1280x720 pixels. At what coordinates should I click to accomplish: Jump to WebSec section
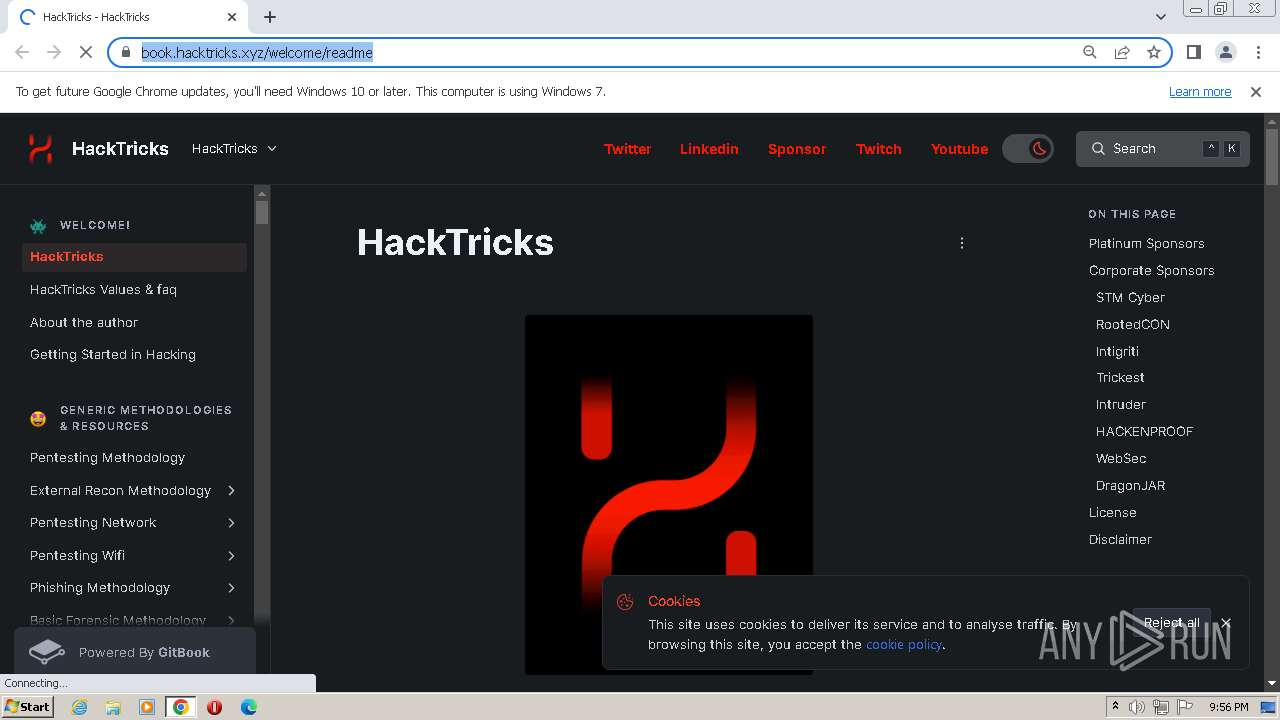(x=1121, y=459)
